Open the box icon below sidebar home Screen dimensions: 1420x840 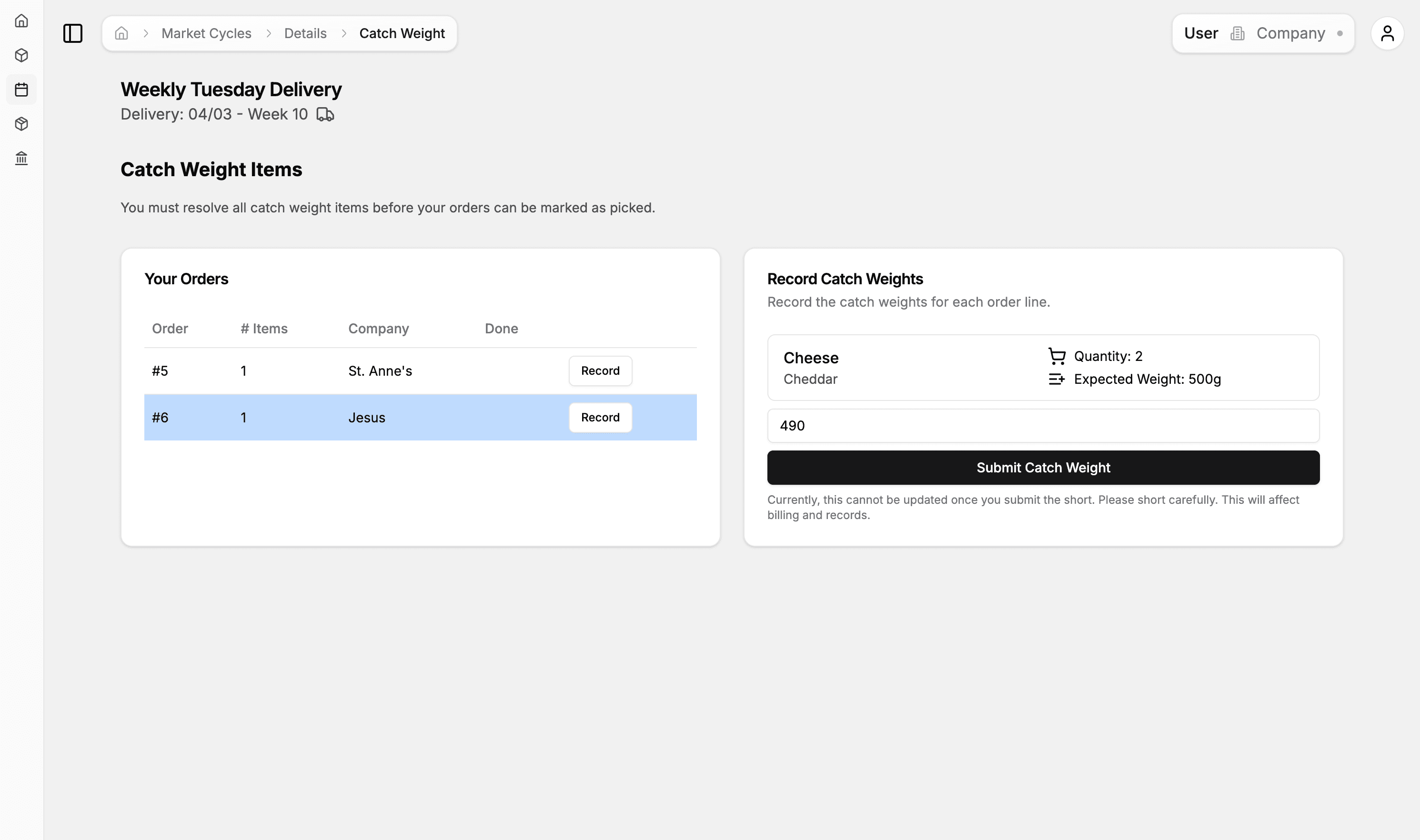pos(21,55)
